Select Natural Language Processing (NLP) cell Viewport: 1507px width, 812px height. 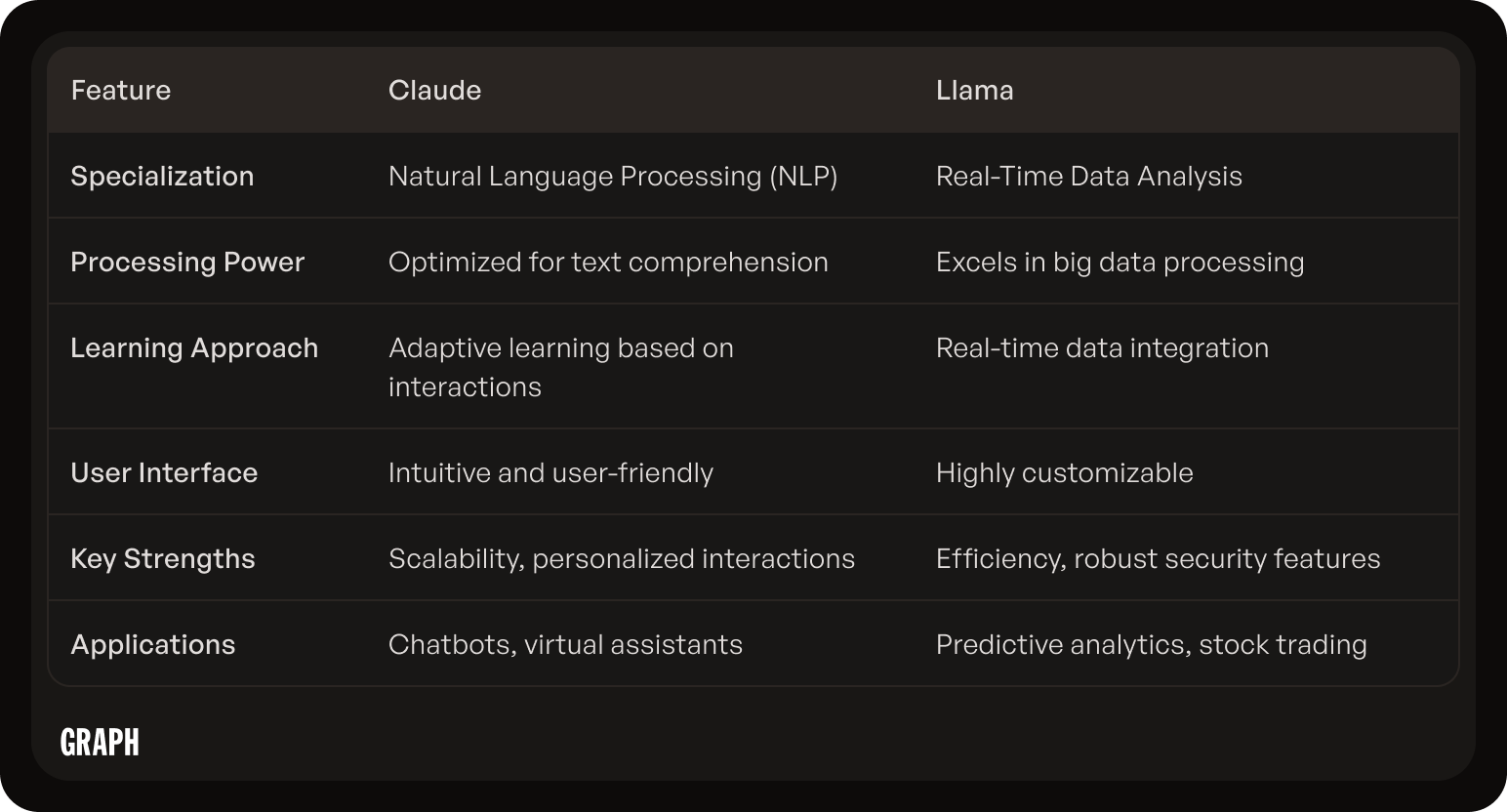pos(613,176)
